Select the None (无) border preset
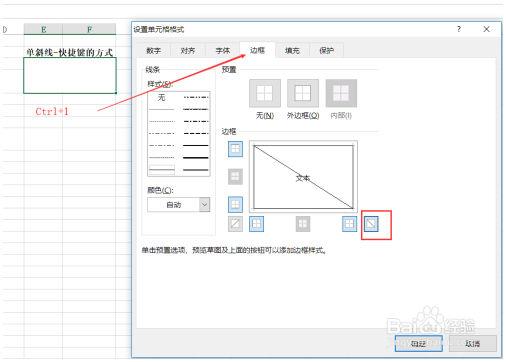The image size is (506, 362). coord(265,93)
